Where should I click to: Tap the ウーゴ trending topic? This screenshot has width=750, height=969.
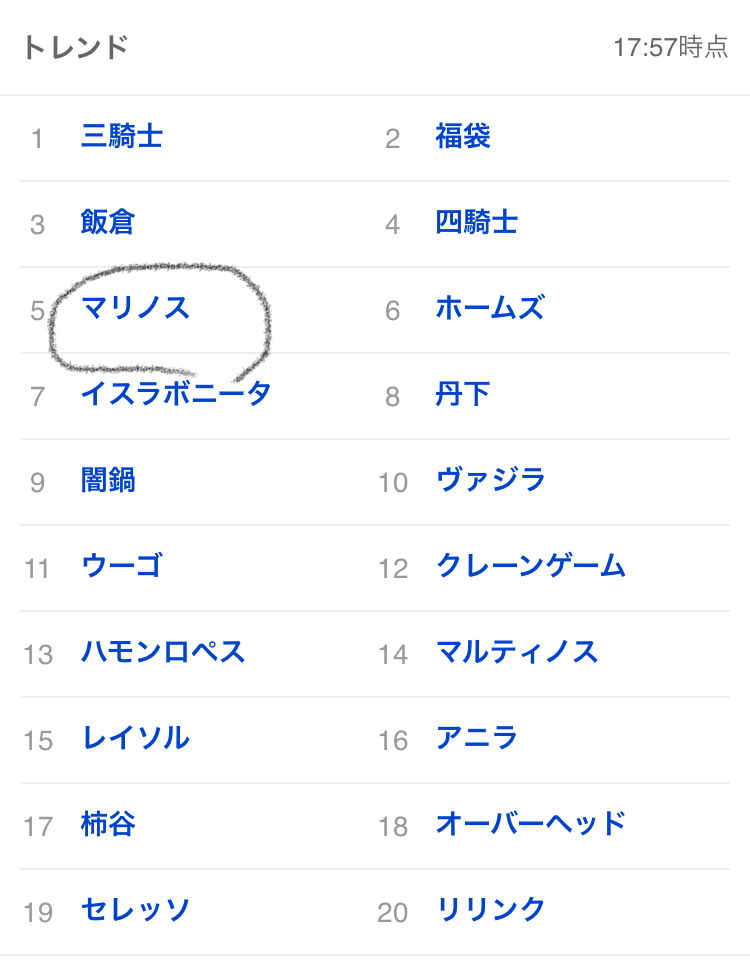point(122,567)
